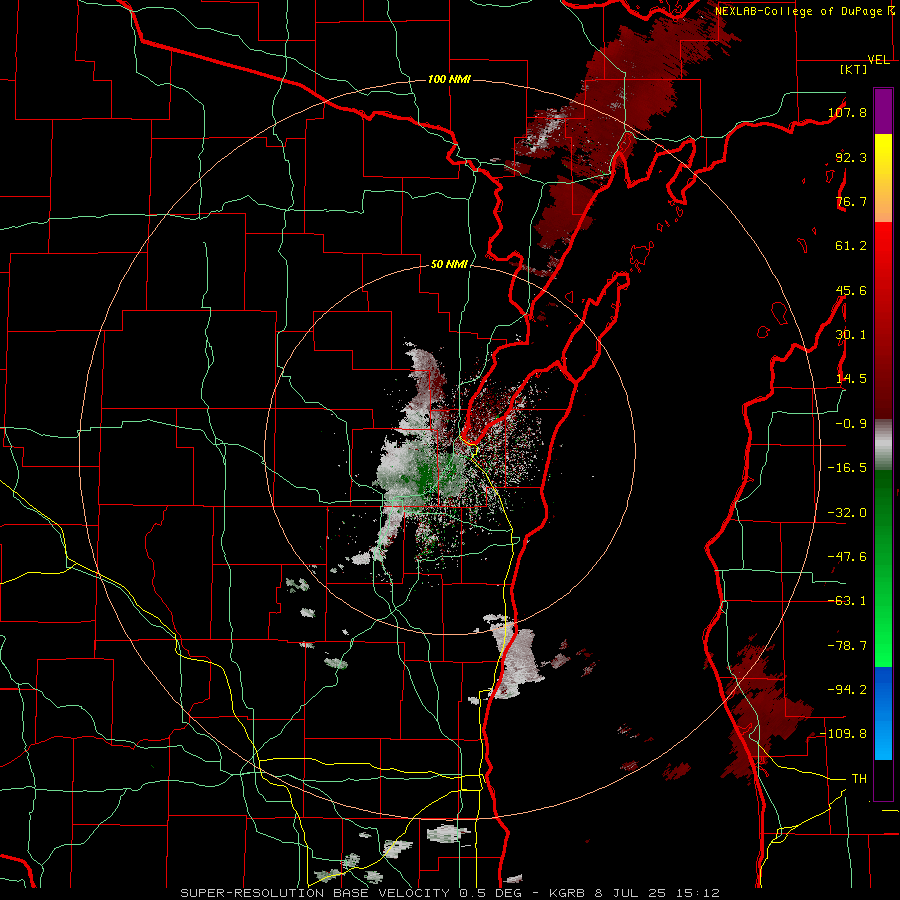Click the -109.8 velocity scale value
Image resolution: width=900 pixels, height=900 pixels.
point(844,734)
